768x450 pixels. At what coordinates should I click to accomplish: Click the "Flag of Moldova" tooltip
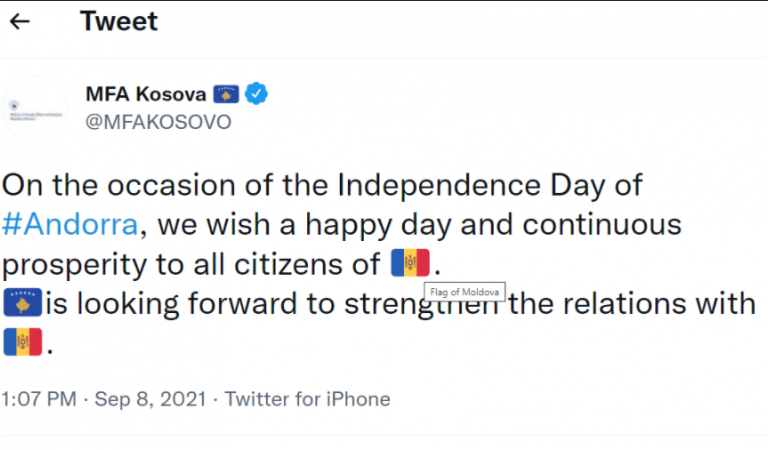click(x=465, y=292)
